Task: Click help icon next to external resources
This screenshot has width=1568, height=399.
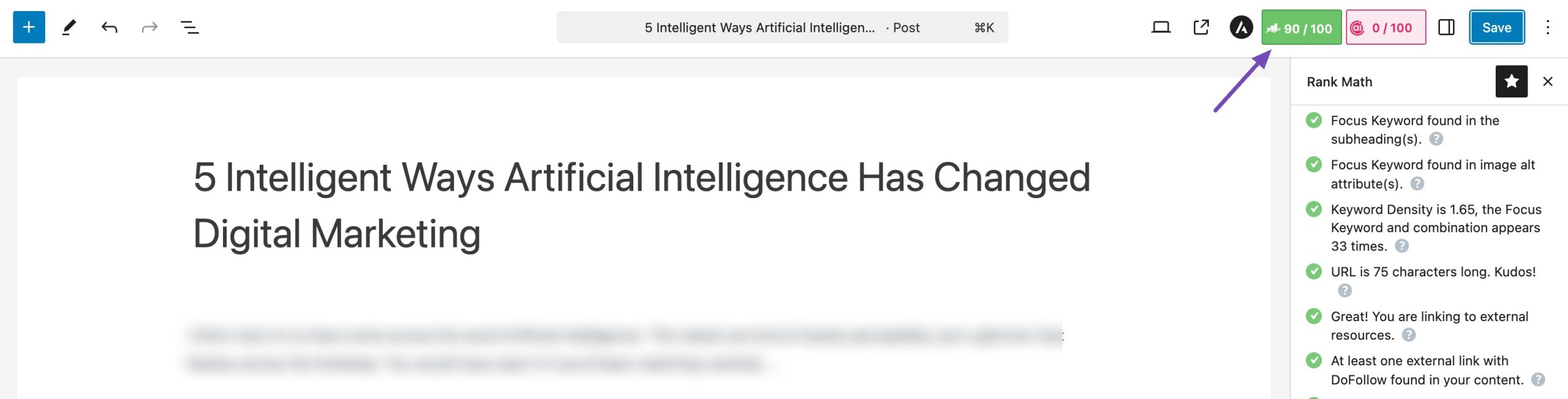Action: 1409,335
